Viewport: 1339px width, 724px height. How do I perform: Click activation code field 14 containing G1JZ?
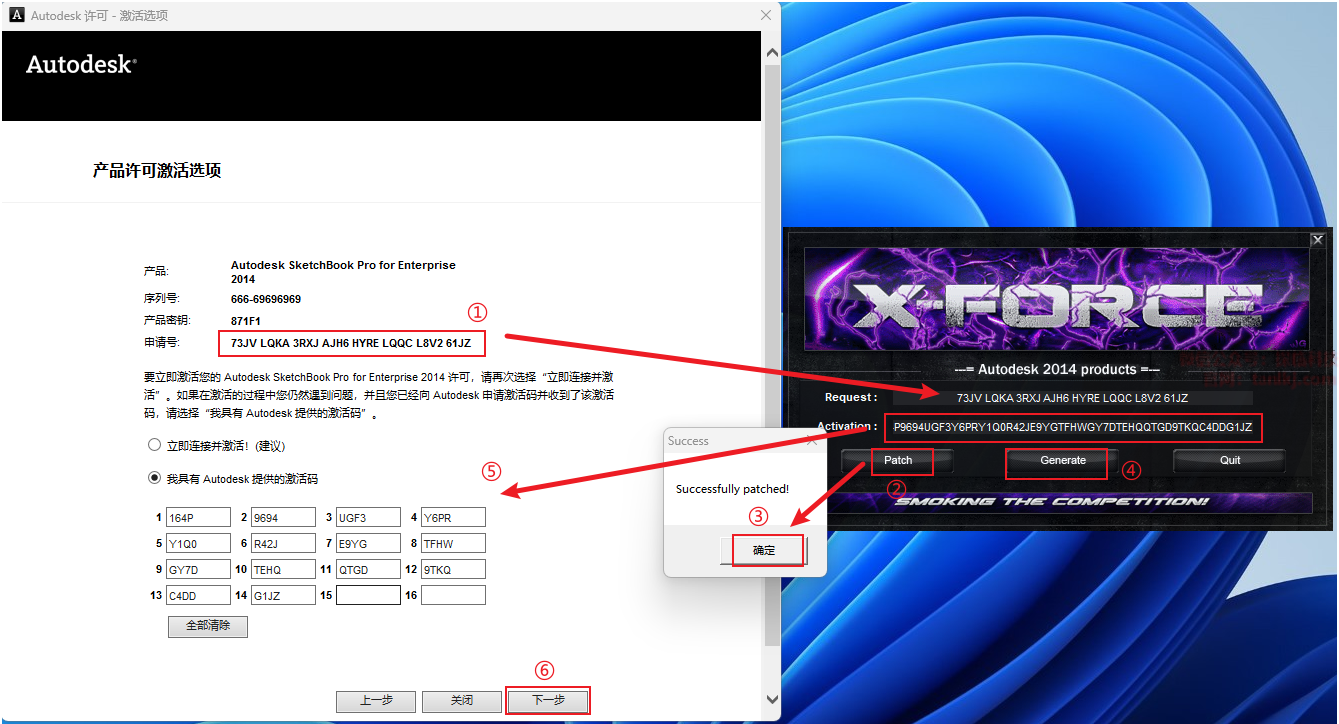point(283,595)
